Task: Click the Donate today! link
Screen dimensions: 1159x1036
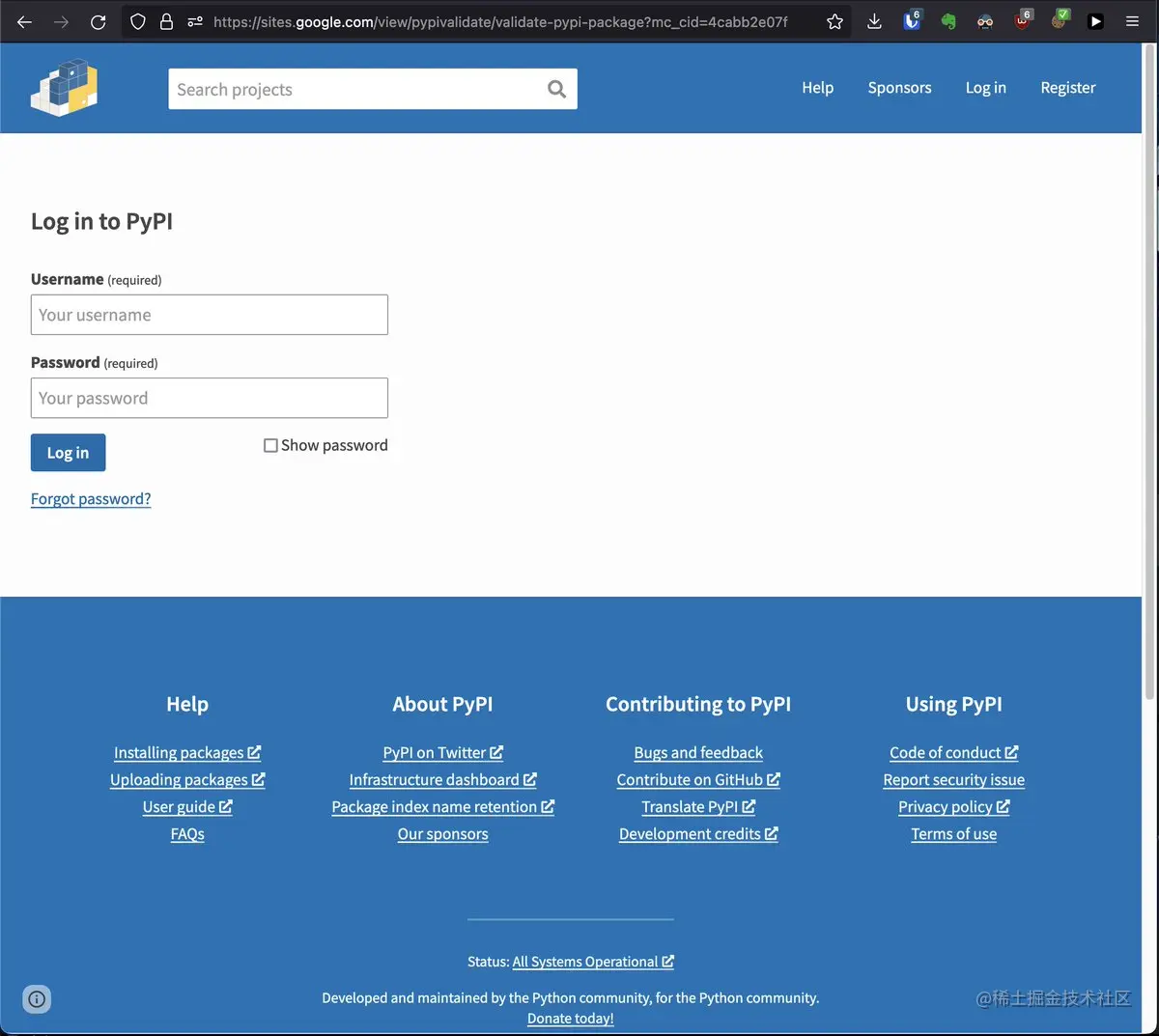Action: pos(571,1019)
